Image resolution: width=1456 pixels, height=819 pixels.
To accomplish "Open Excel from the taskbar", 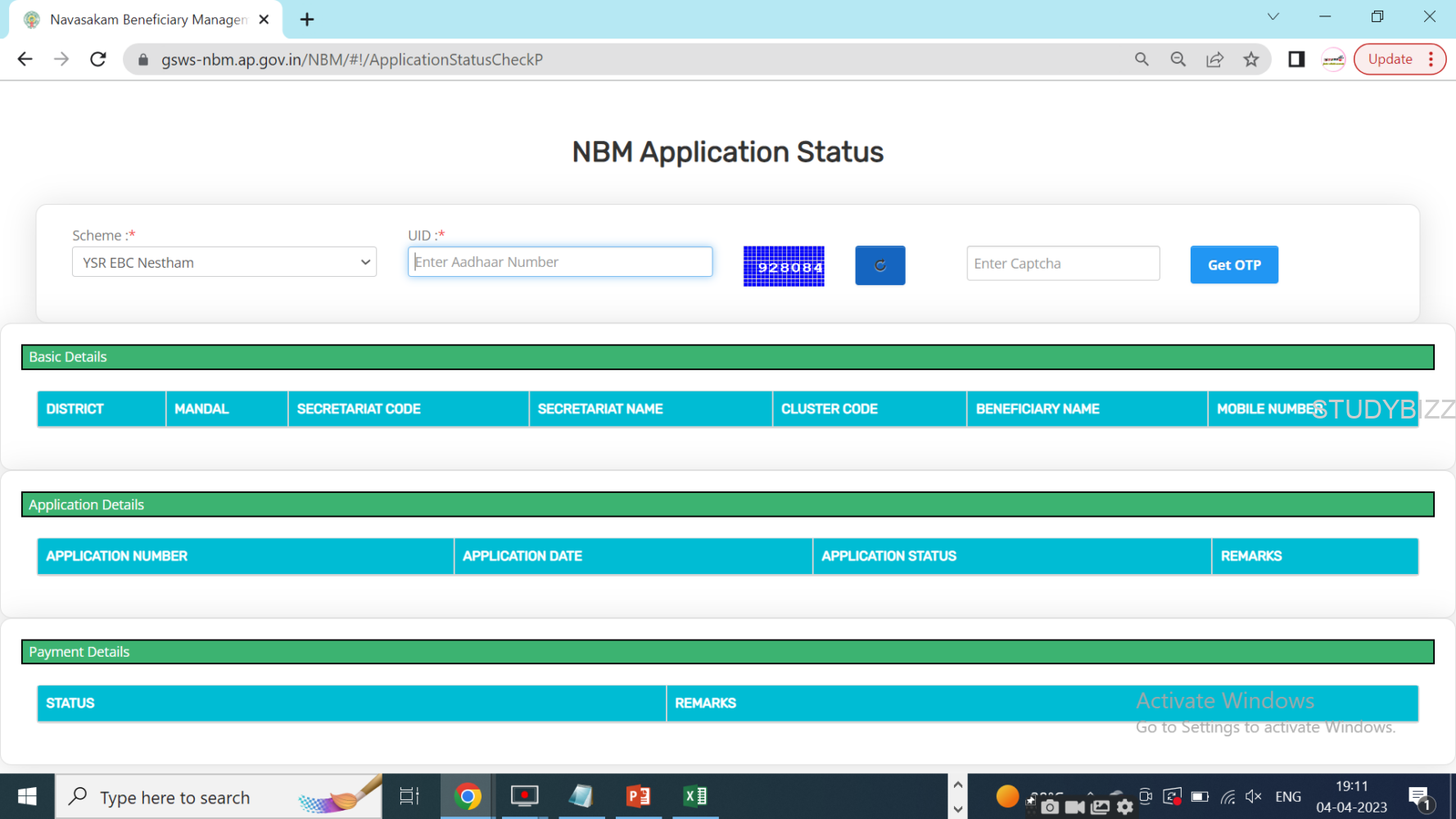I will [x=695, y=795].
